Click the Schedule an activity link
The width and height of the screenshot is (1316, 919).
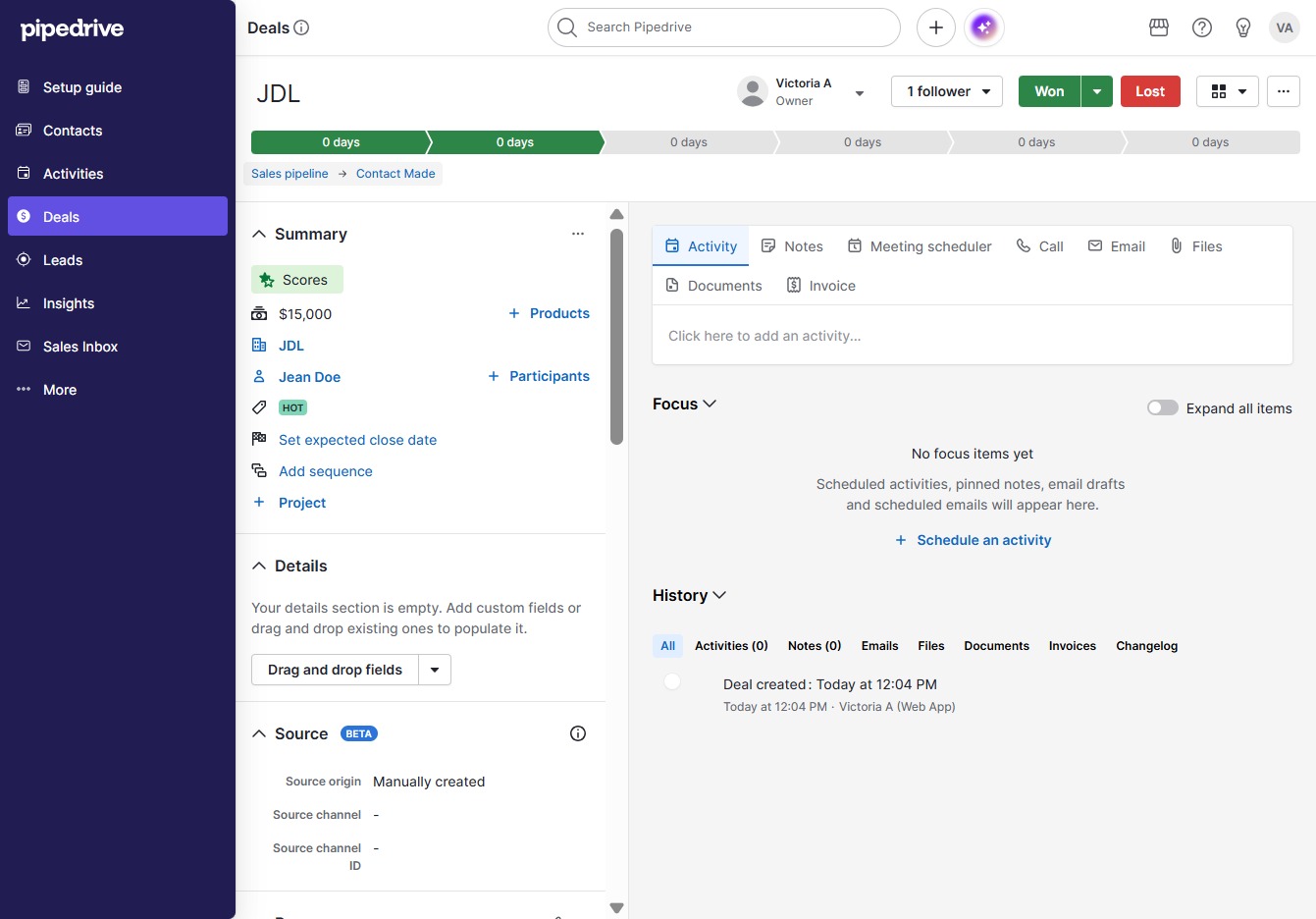[973, 540]
